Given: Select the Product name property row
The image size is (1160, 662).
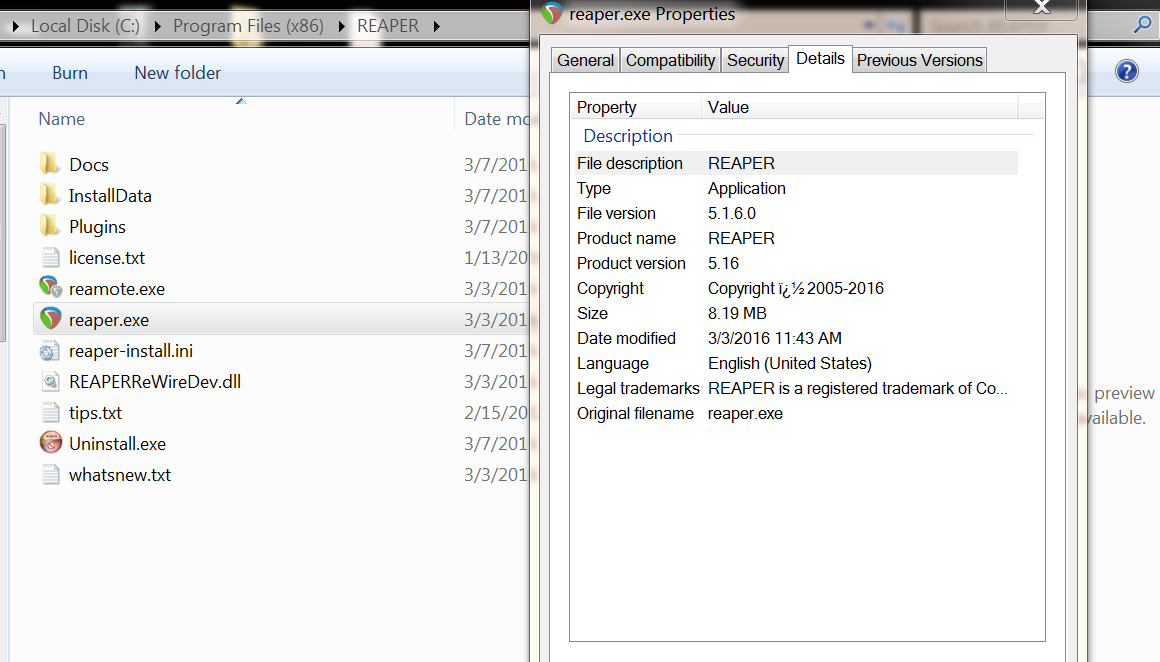Looking at the screenshot, I should coord(796,238).
